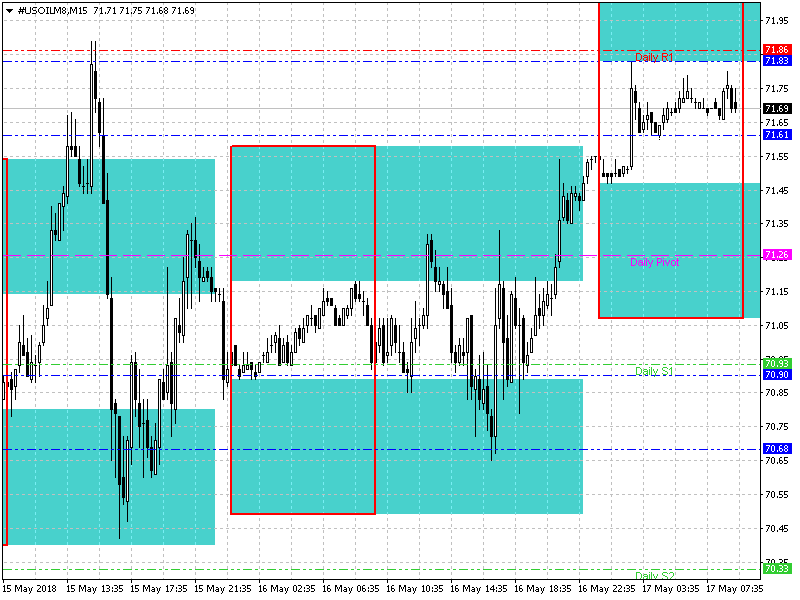This screenshot has width=800, height=600.
Task: Select the Daily S1 label
Action: [654, 371]
